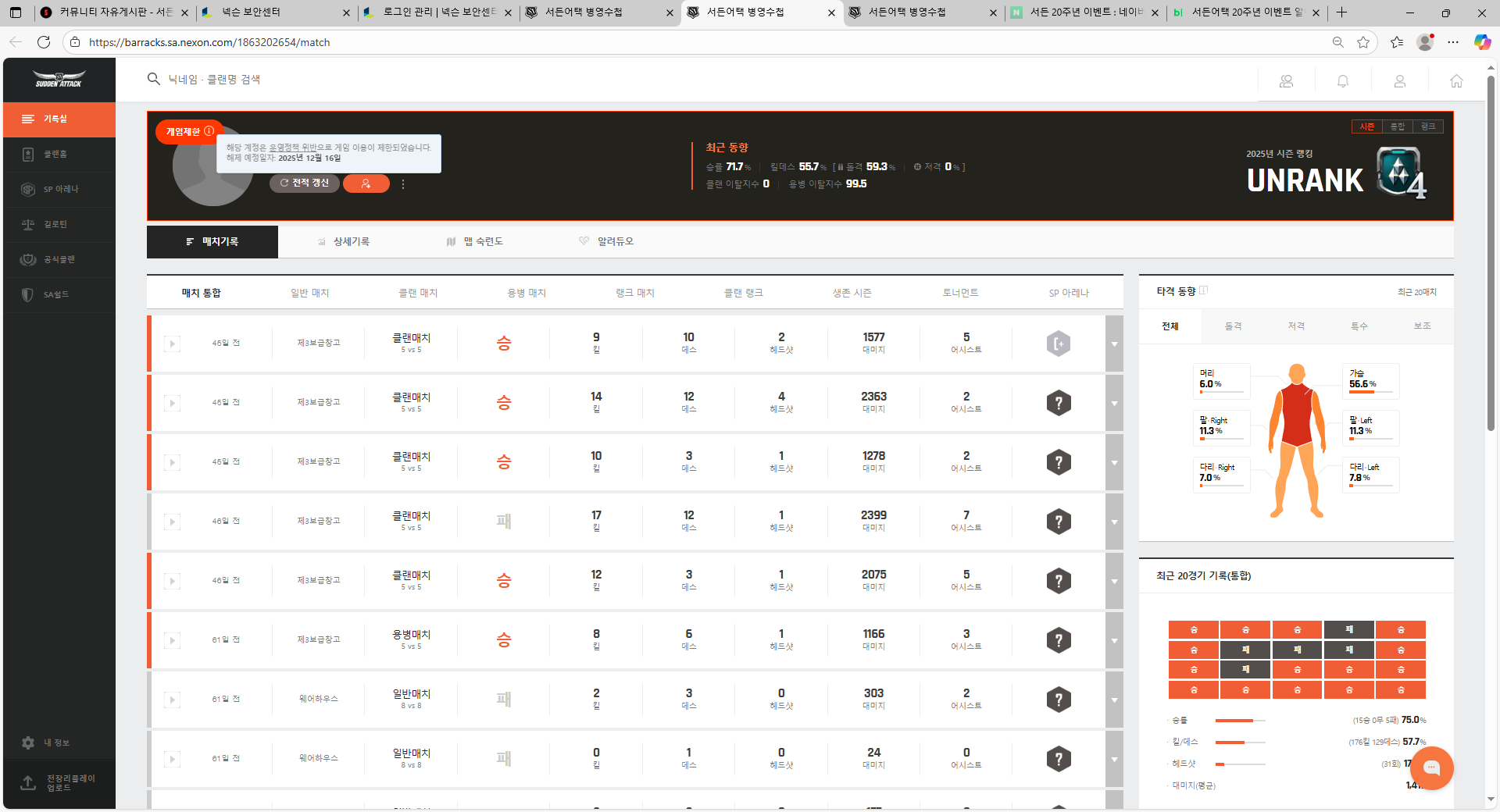Click the 전적 갱신 refresh button

point(305,183)
